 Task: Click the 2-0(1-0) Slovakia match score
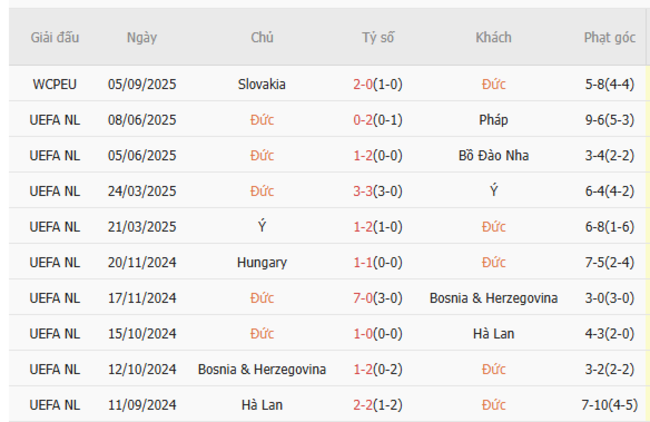point(378,84)
